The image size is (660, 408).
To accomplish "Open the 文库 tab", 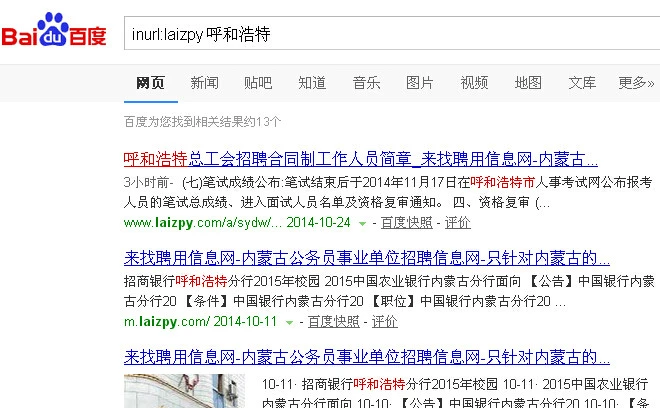I will click(582, 83).
